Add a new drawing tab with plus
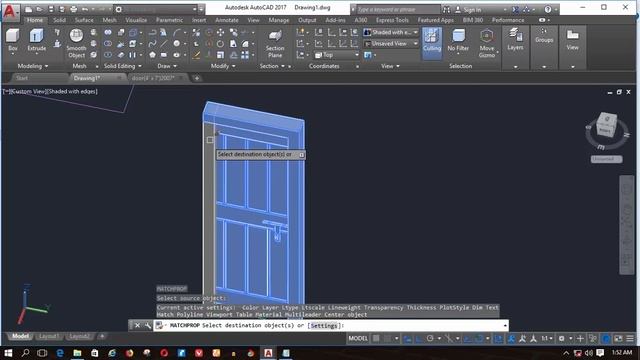Viewport: 640px width, 360px height. coord(197,78)
